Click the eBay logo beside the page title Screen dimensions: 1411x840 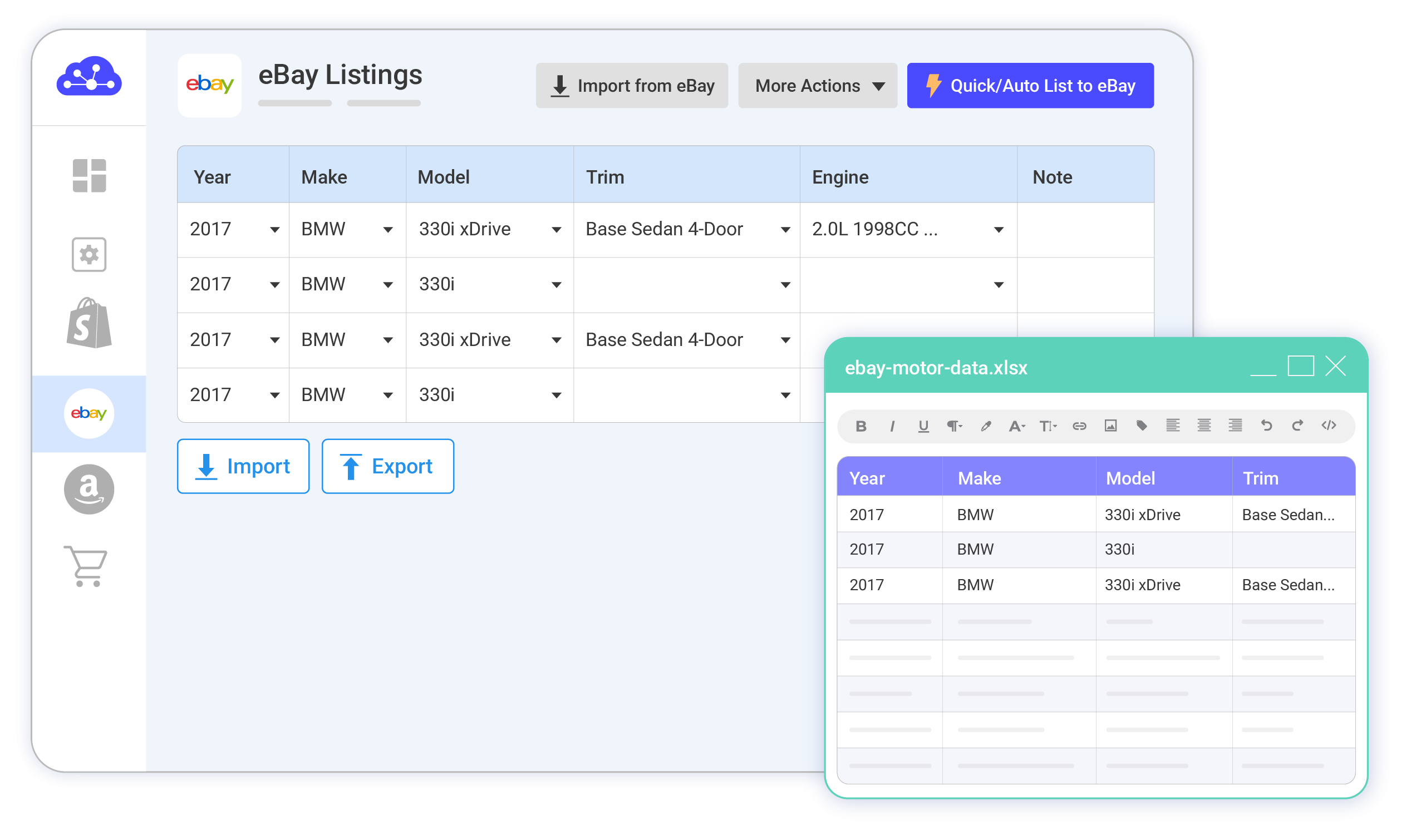[x=210, y=85]
